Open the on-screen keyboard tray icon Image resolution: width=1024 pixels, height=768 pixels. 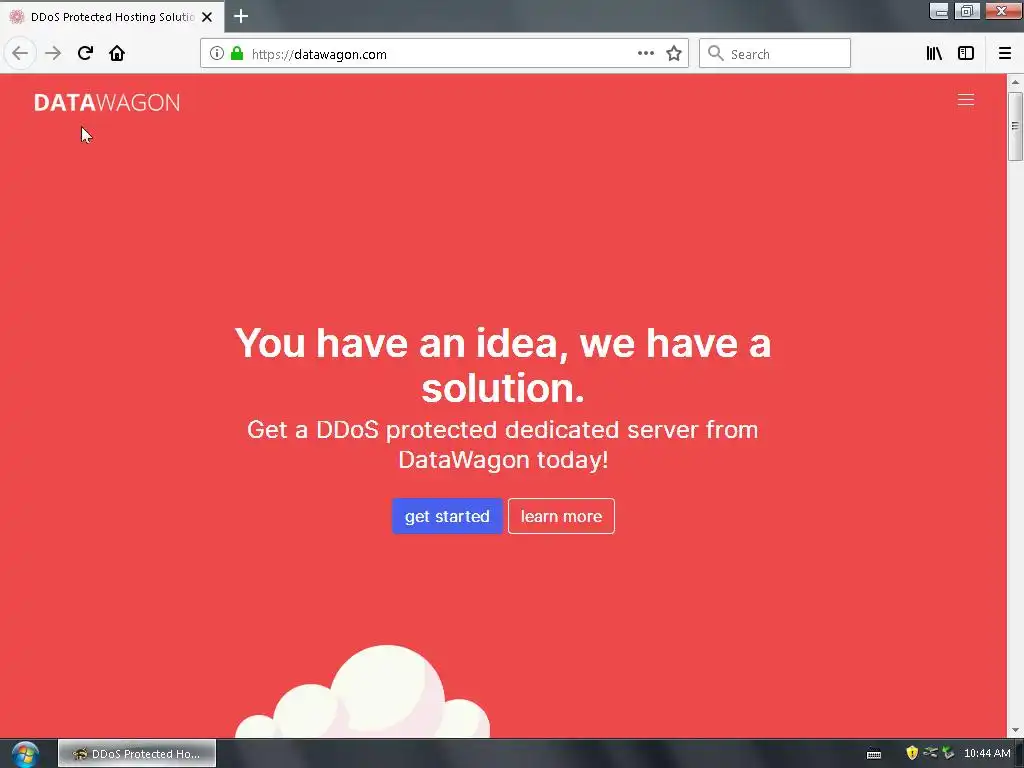click(x=874, y=754)
